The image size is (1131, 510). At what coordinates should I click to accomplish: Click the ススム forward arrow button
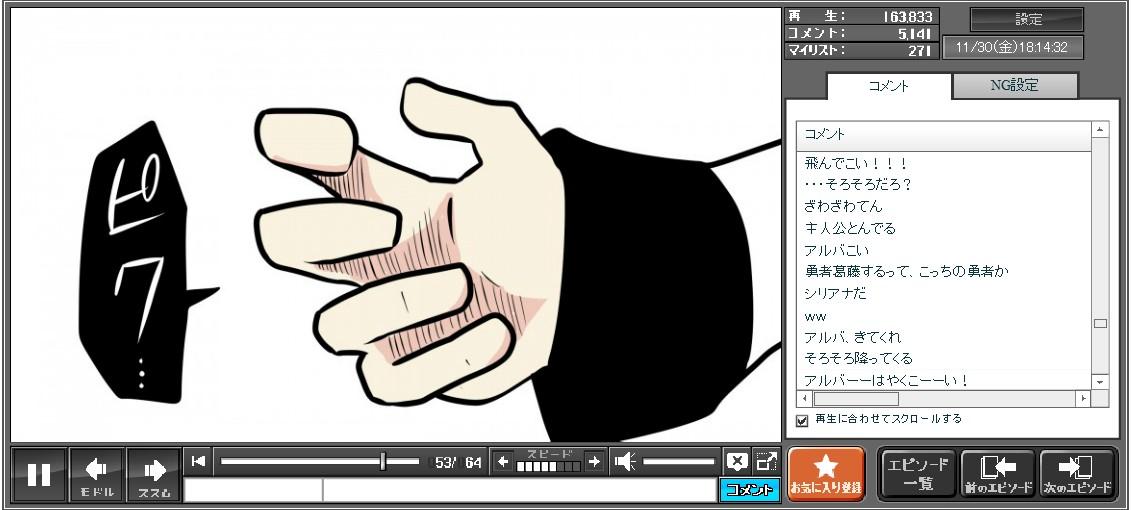[x=153, y=474]
